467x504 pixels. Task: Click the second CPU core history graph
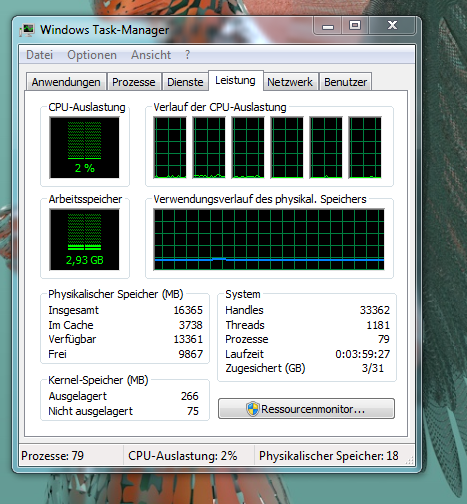(x=209, y=147)
